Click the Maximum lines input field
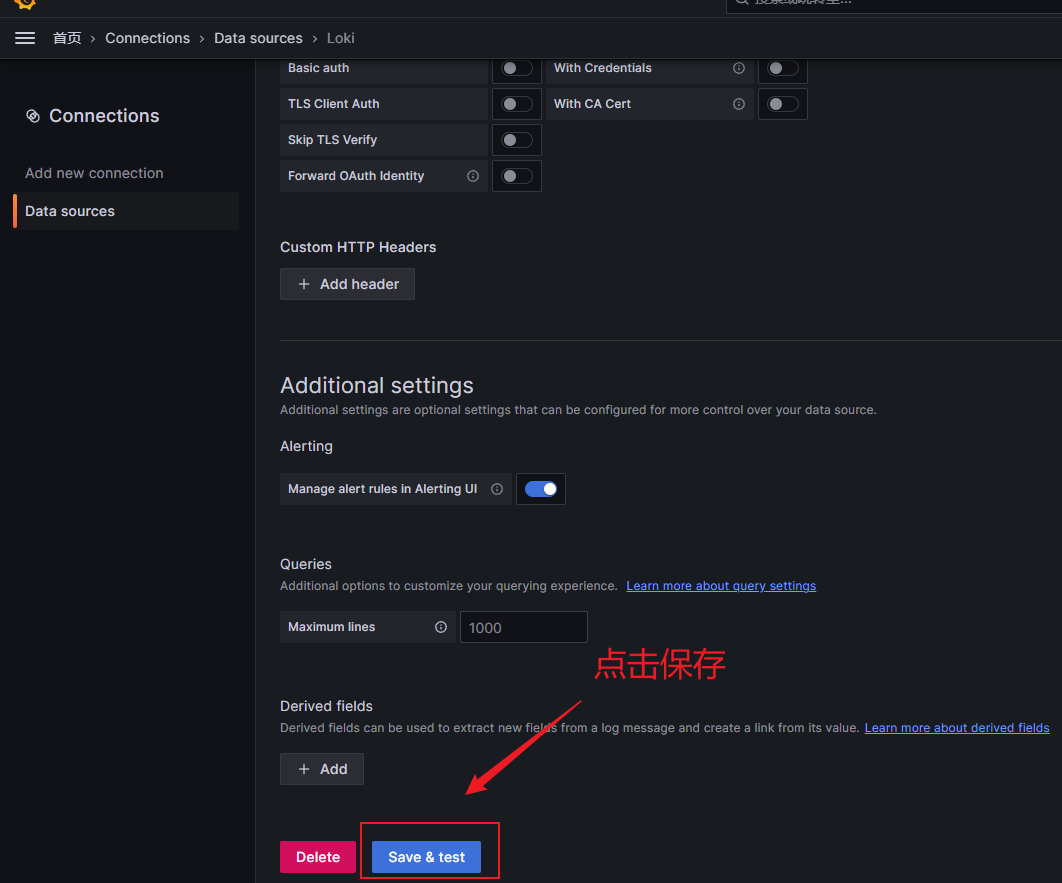Viewport: 1062px width, 883px height. pos(523,627)
